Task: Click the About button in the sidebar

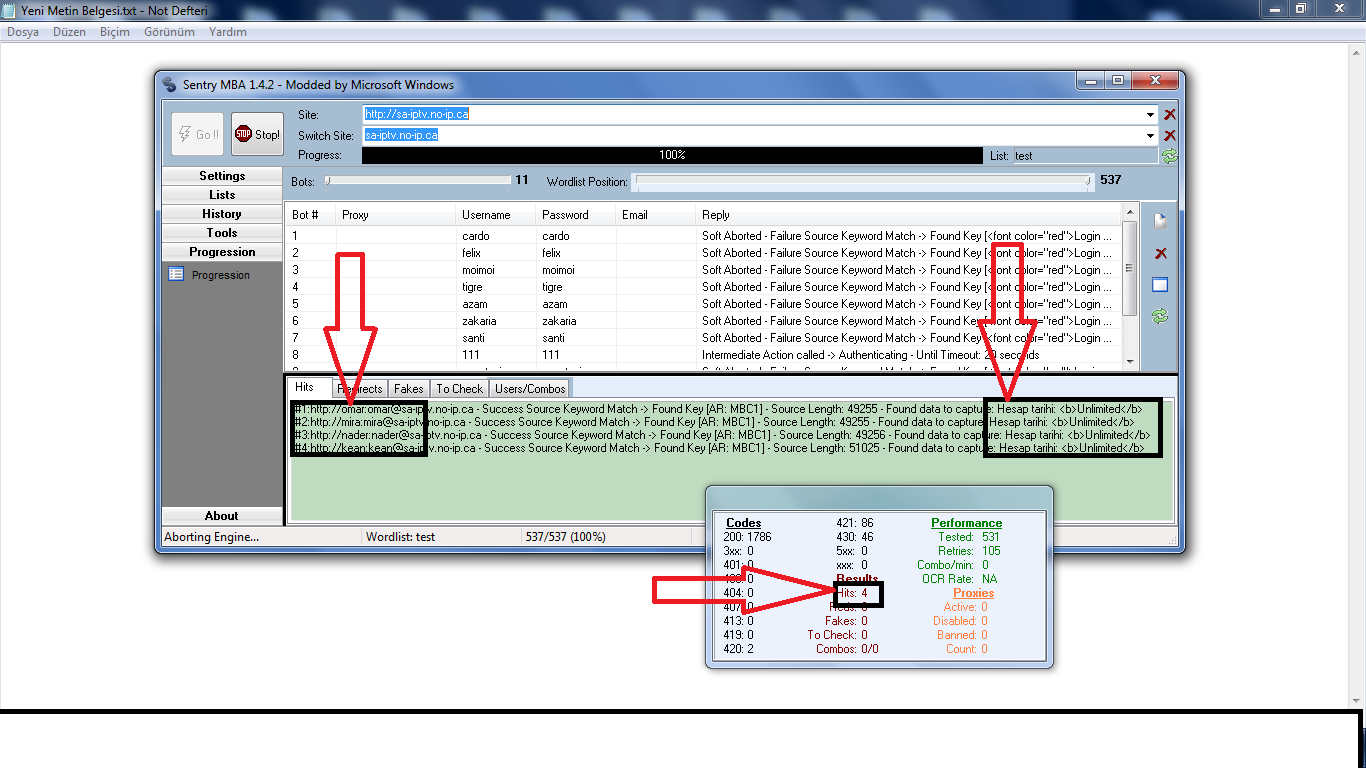Action: pyautogui.click(x=222, y=516)
